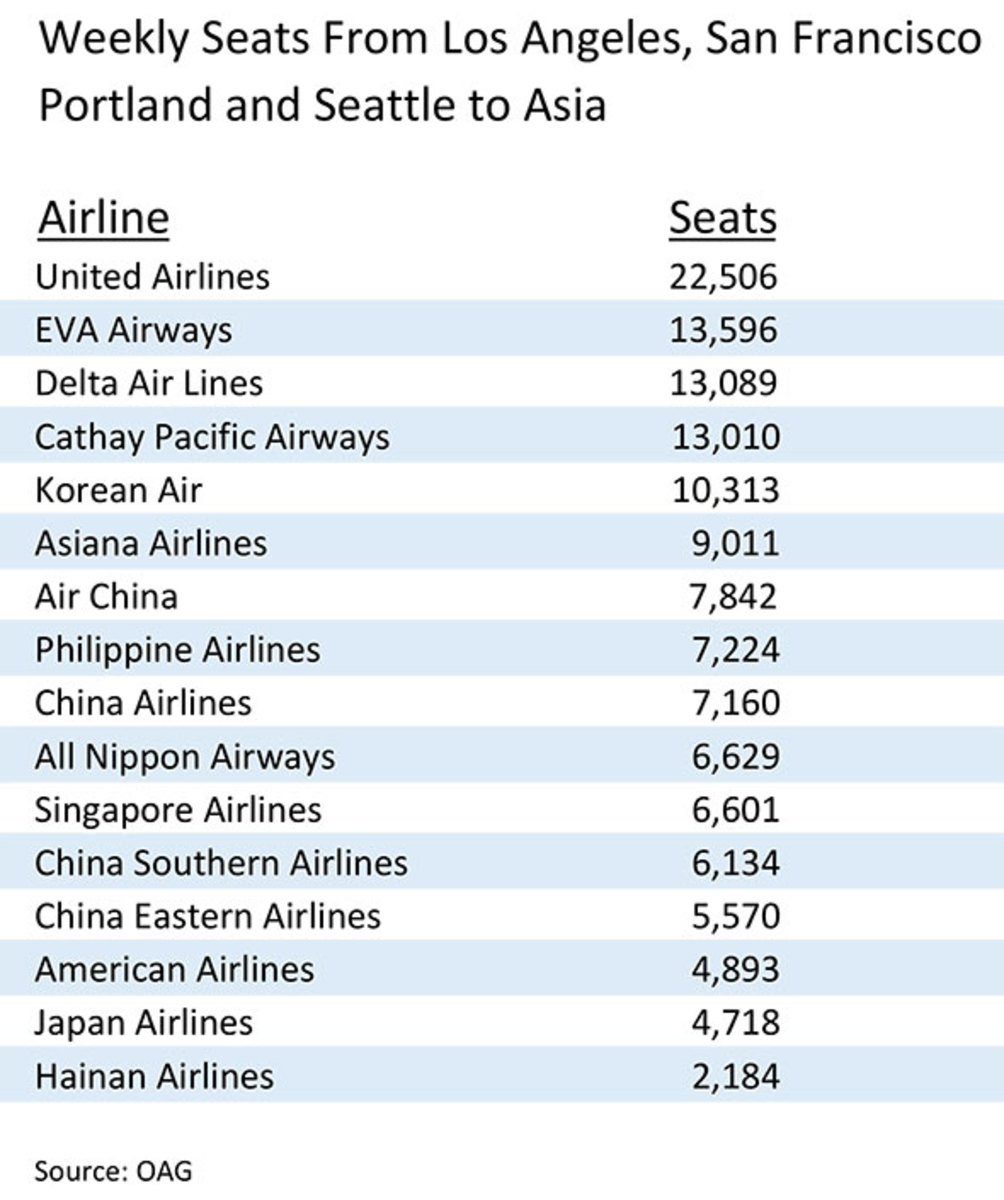The height and width of the screenshot is (1200, 1004).
Task: Select the Asiana Airlines row label
Action: click(151, 543)
